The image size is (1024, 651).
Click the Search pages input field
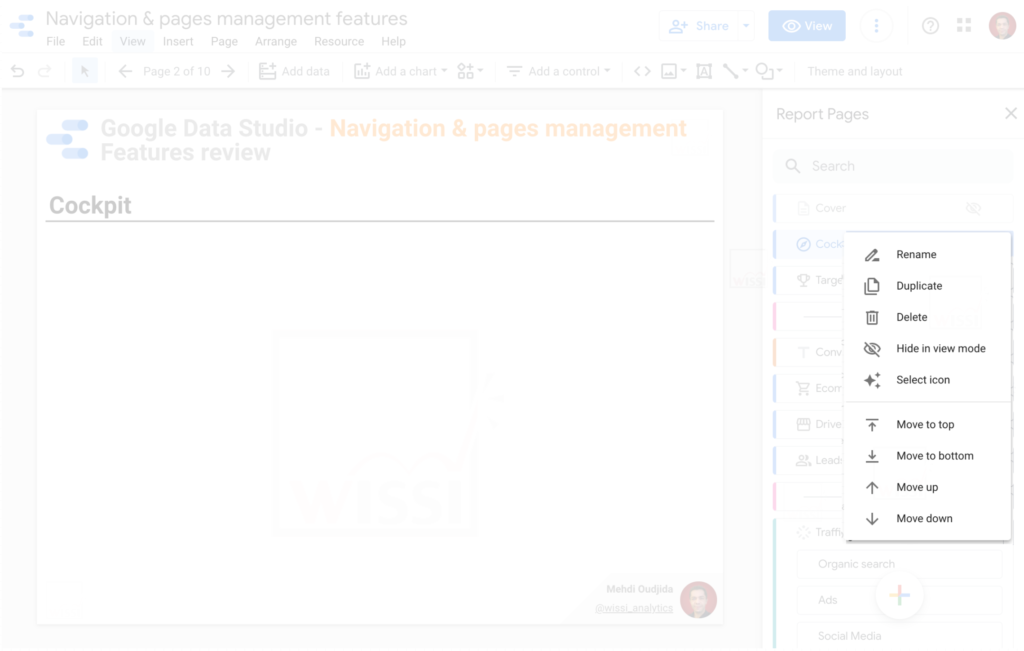[893, 166]
